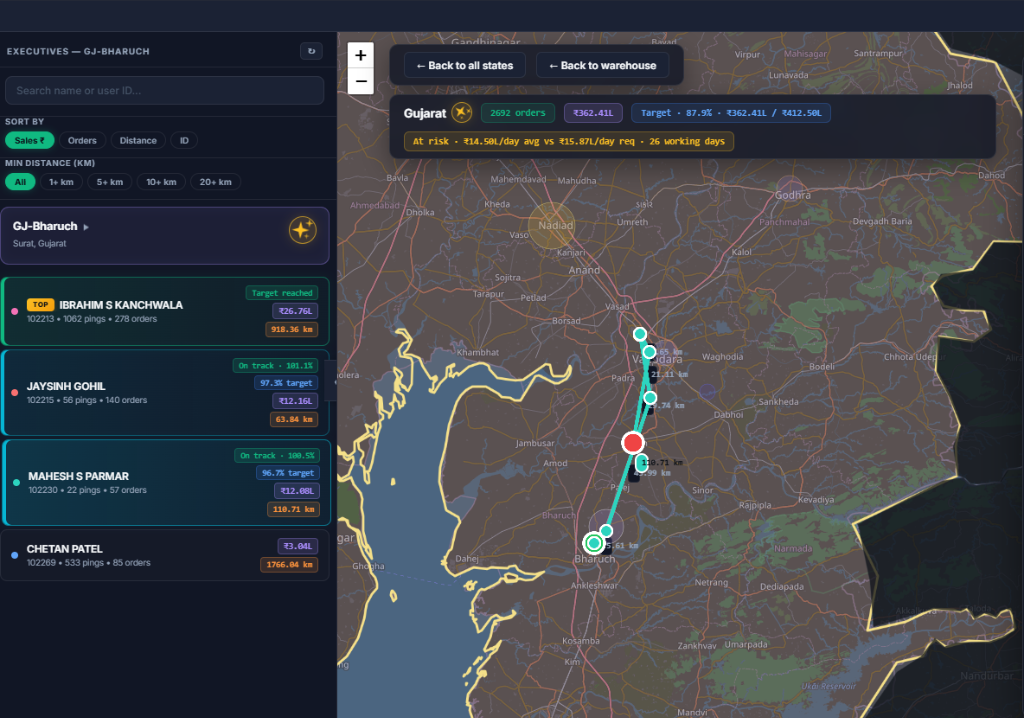
Task: Go back to warehouse
Action: (602, 65)
